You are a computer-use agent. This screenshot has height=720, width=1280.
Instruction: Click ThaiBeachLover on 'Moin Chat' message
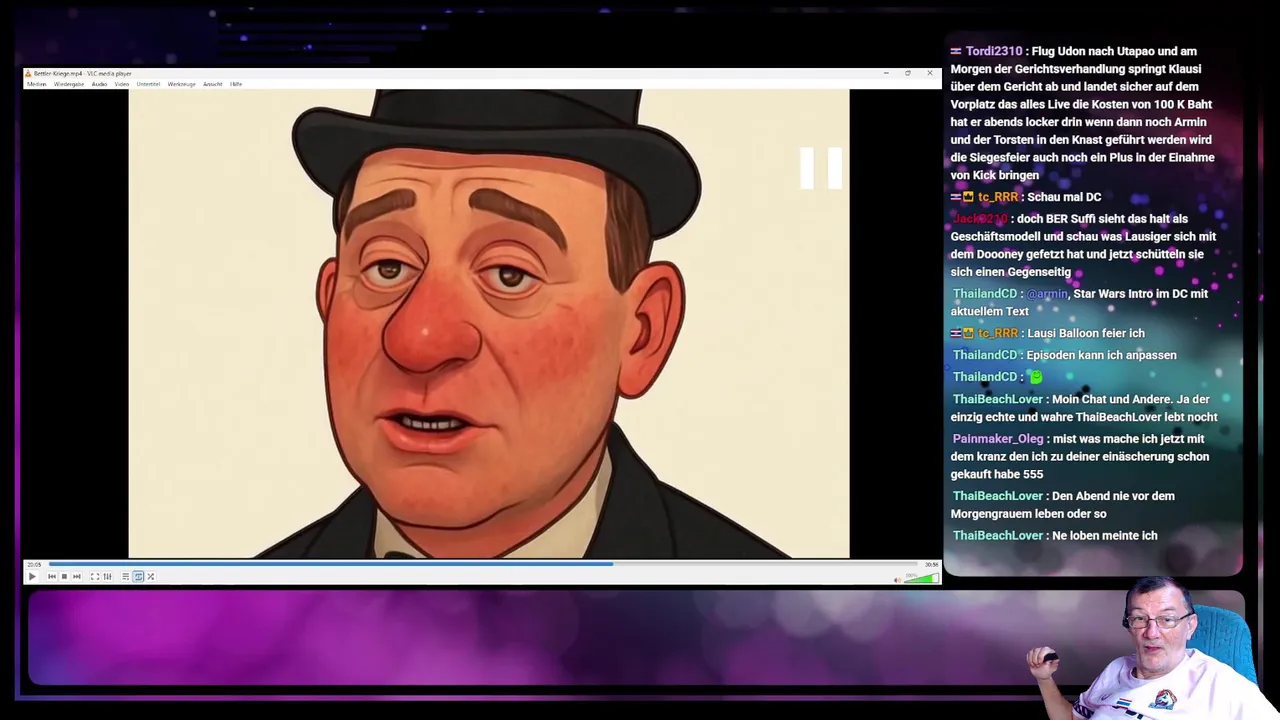pos(998,399)
